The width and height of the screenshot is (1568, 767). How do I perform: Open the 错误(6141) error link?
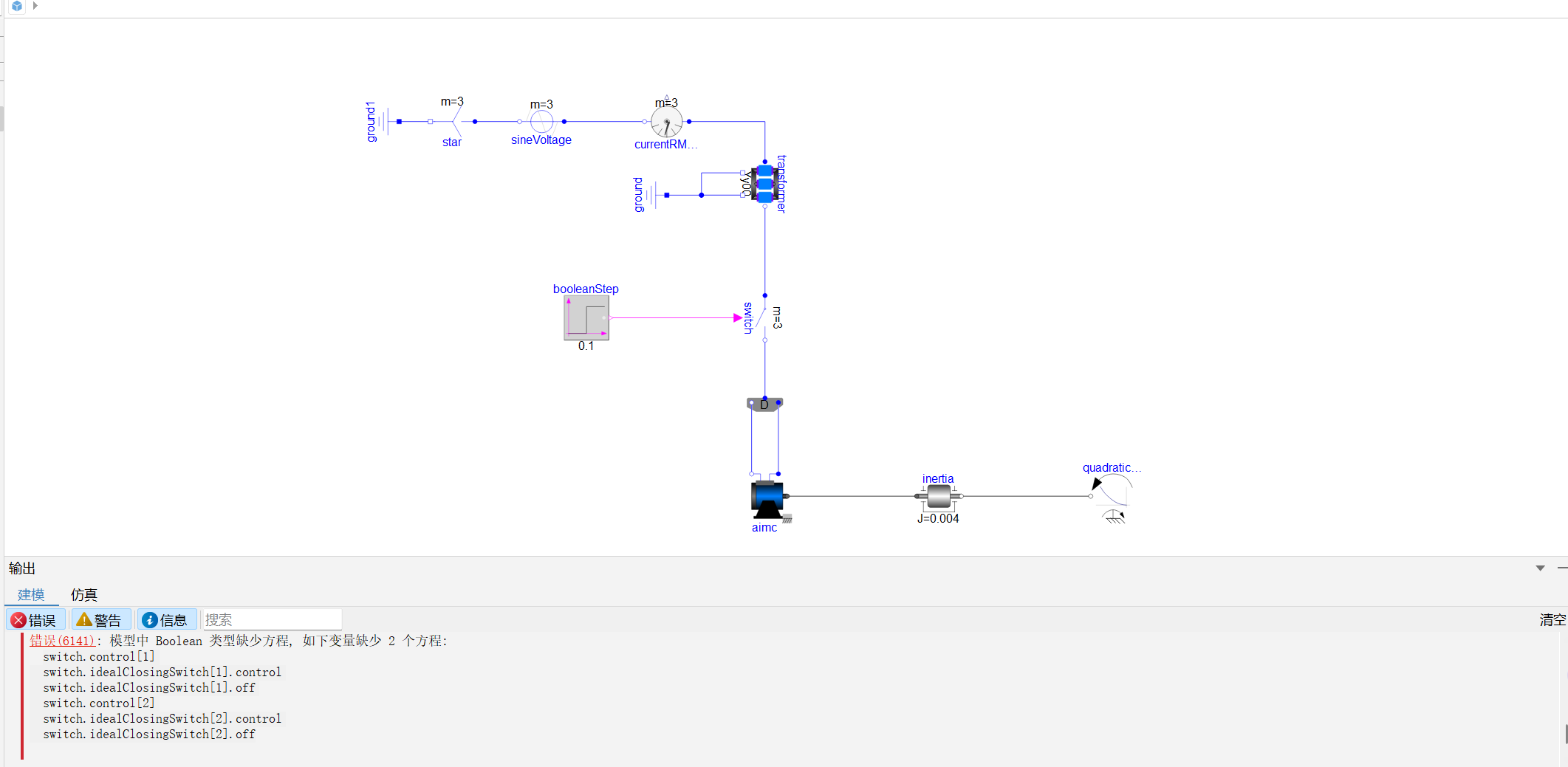click(x=62, y=641)
